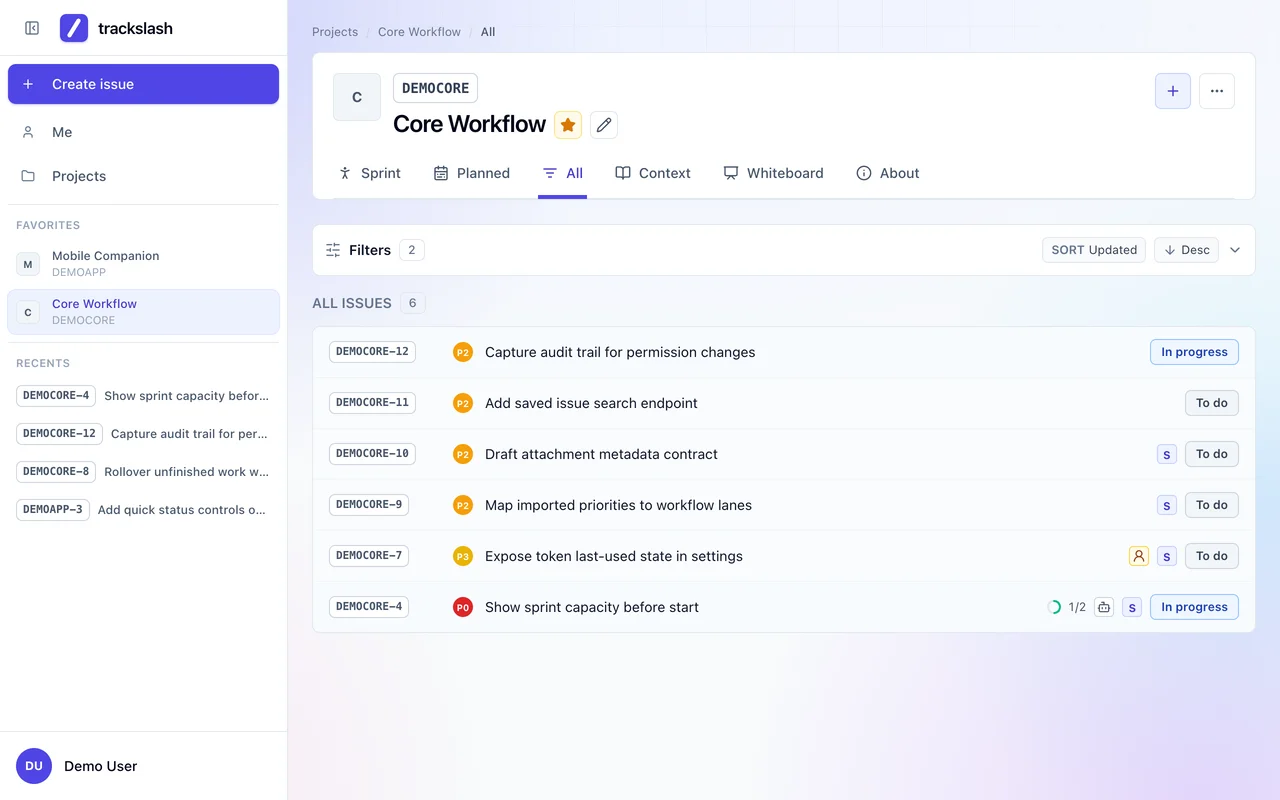Open recent issue DEMOCORE-8 in sidebar
Viewport: 1280px width, 800px height.
pyautogui.click(x=143, y=472)
